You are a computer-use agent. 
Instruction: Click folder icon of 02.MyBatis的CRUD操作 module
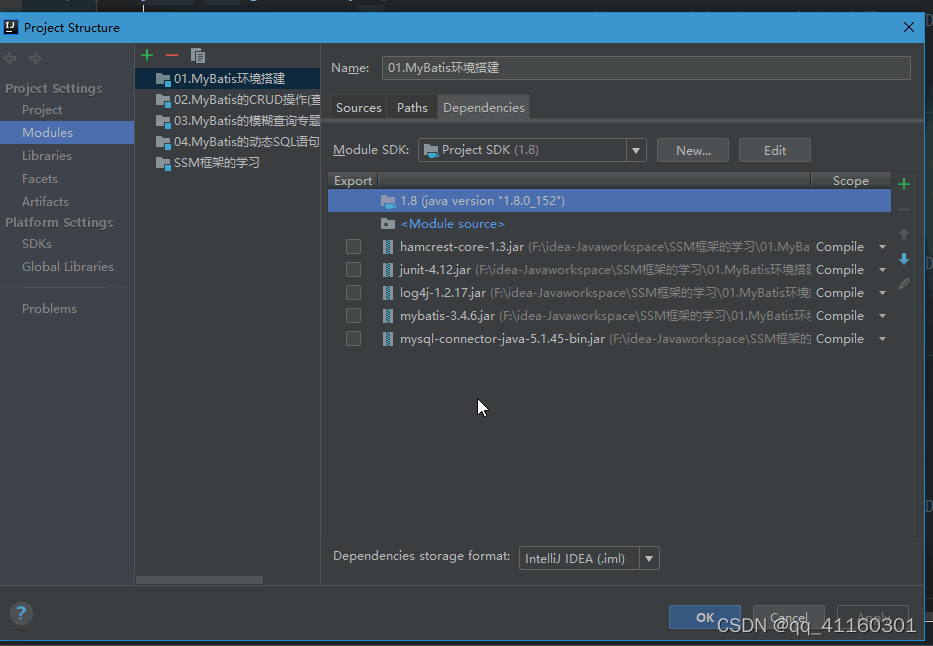(162, 100)
